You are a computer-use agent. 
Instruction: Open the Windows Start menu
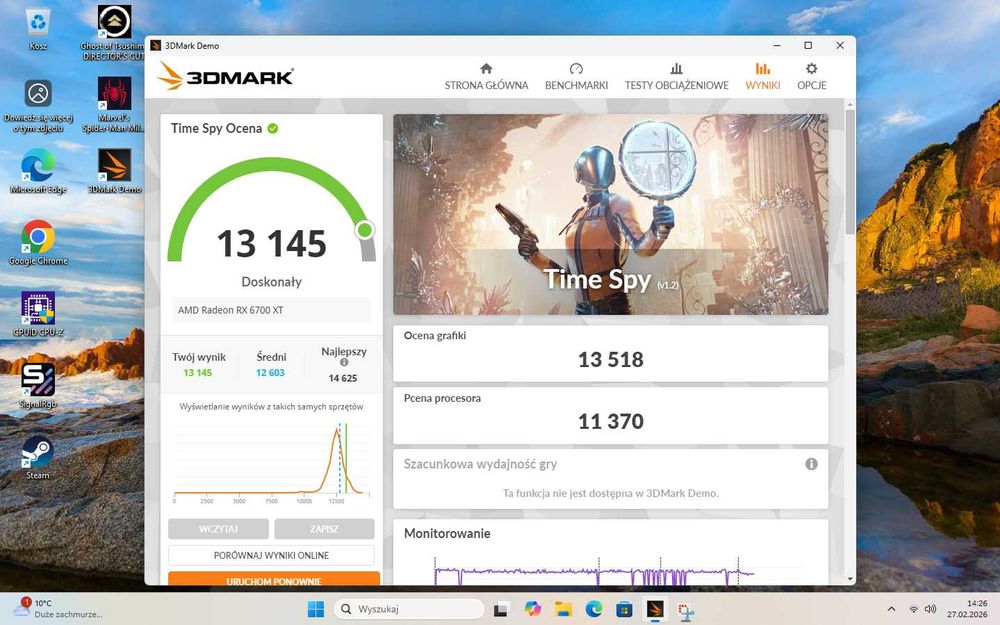(x=316, y=609)
